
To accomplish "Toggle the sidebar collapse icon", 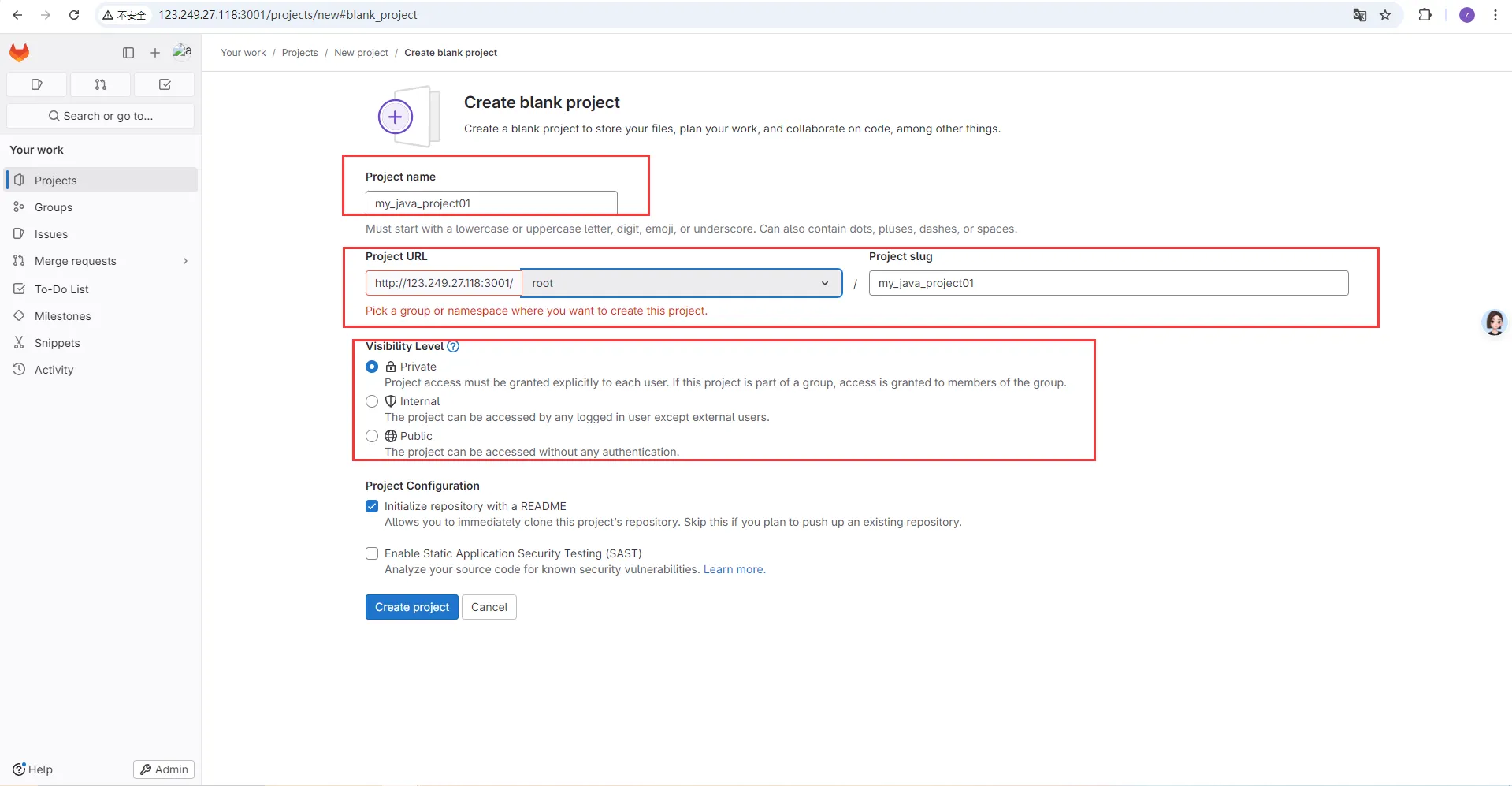I will pyautogui.click(x=128, y=53).
